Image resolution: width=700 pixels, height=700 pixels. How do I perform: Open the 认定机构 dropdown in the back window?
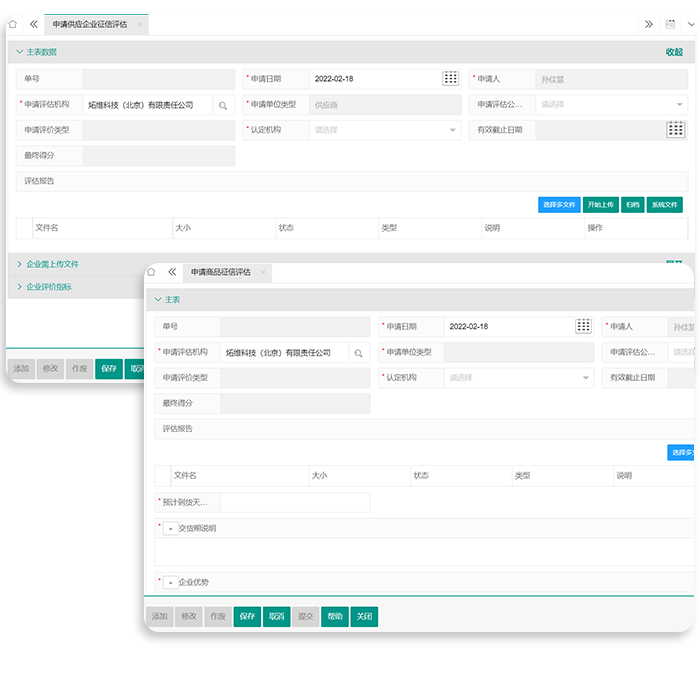[452, 130]
